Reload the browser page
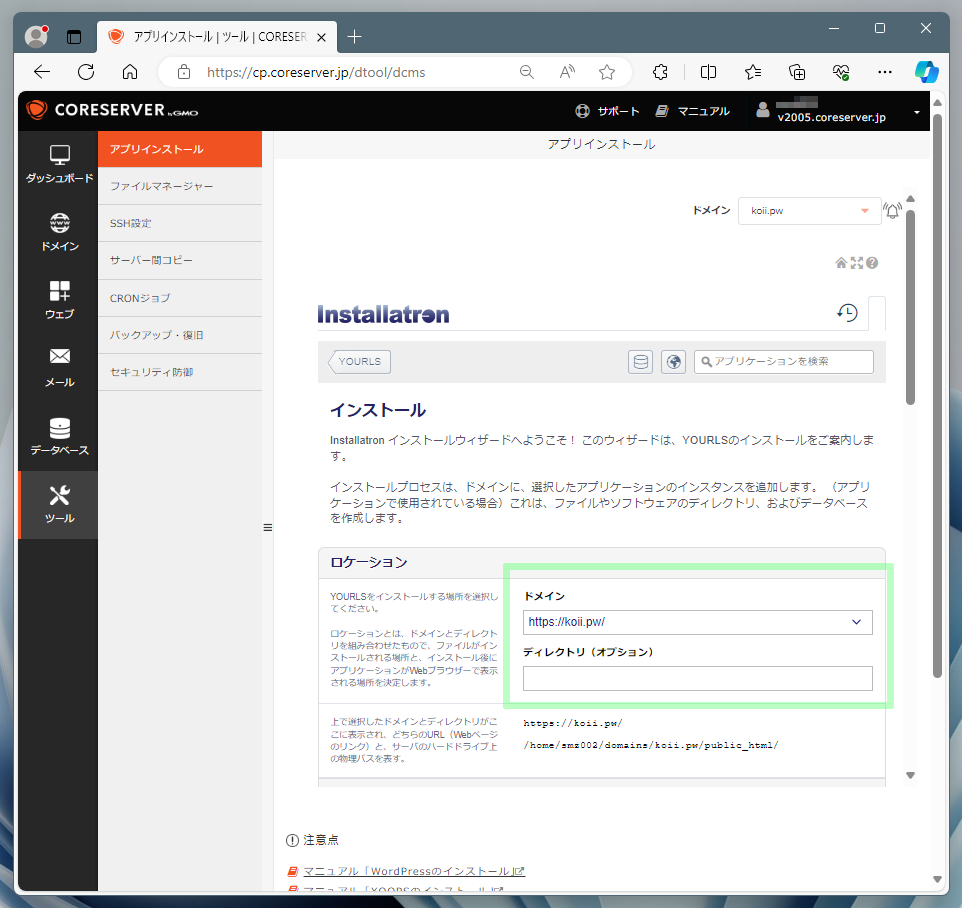 coord(86,72)
